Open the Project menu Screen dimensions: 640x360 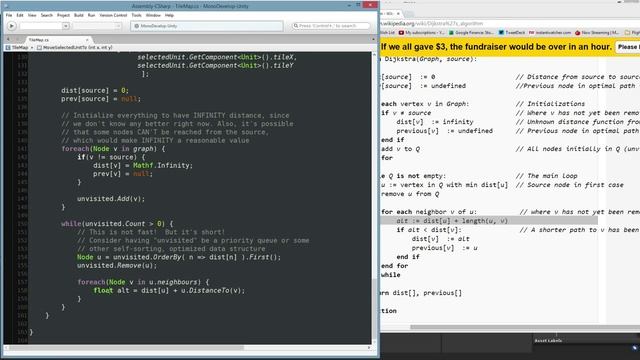click(63, 15)
